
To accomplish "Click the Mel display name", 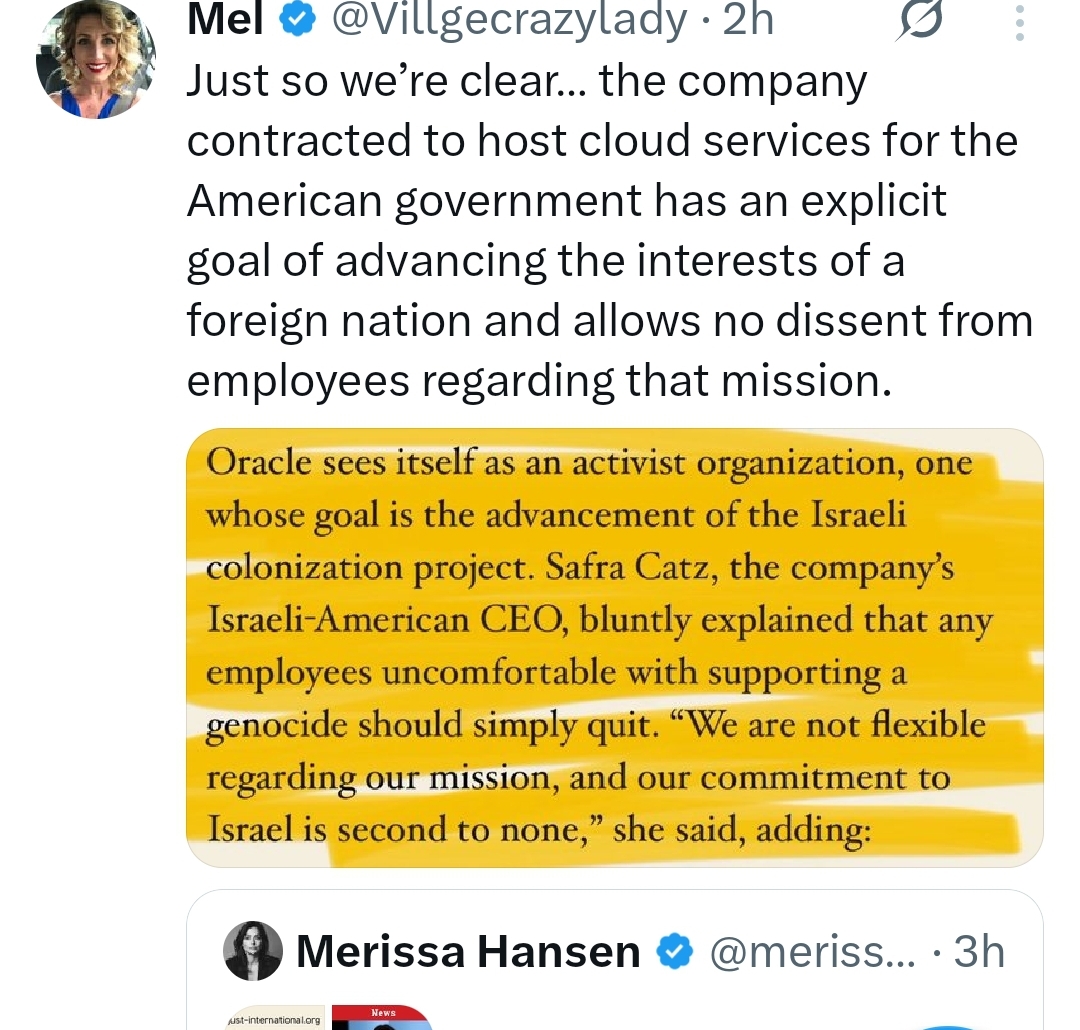I will point(226,20).
